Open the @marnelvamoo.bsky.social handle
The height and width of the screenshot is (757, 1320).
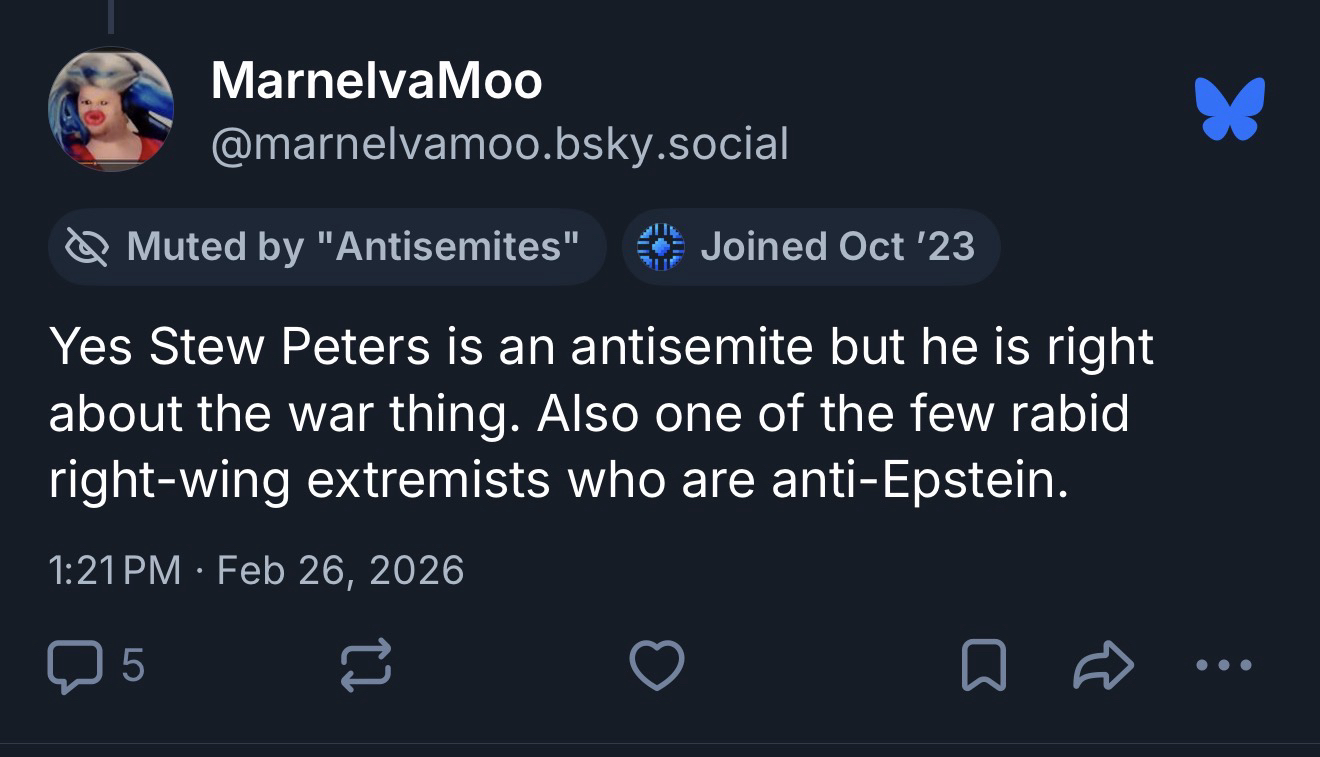coord(499,144)
